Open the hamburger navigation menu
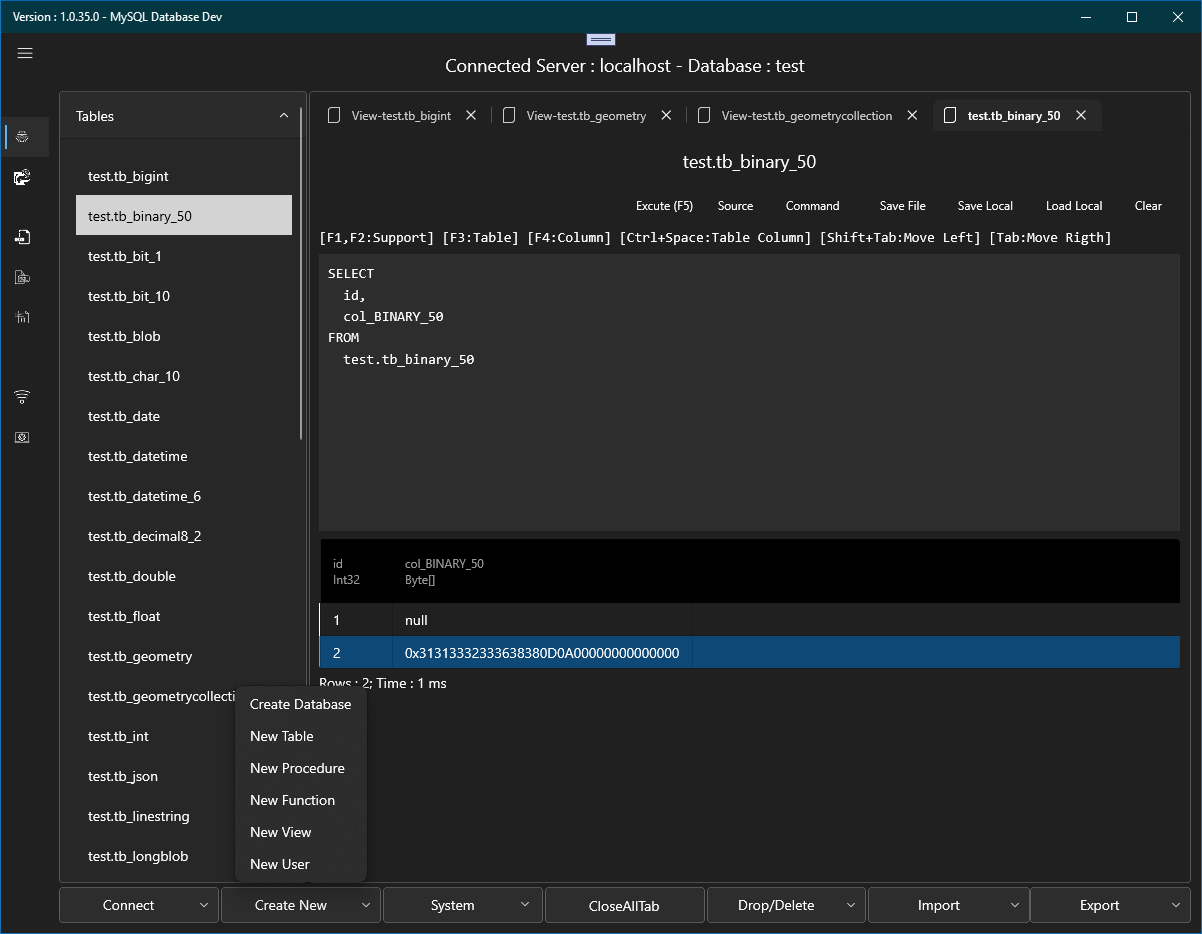This screenshot has height=934, width=1202. click(x=25, y=53)
